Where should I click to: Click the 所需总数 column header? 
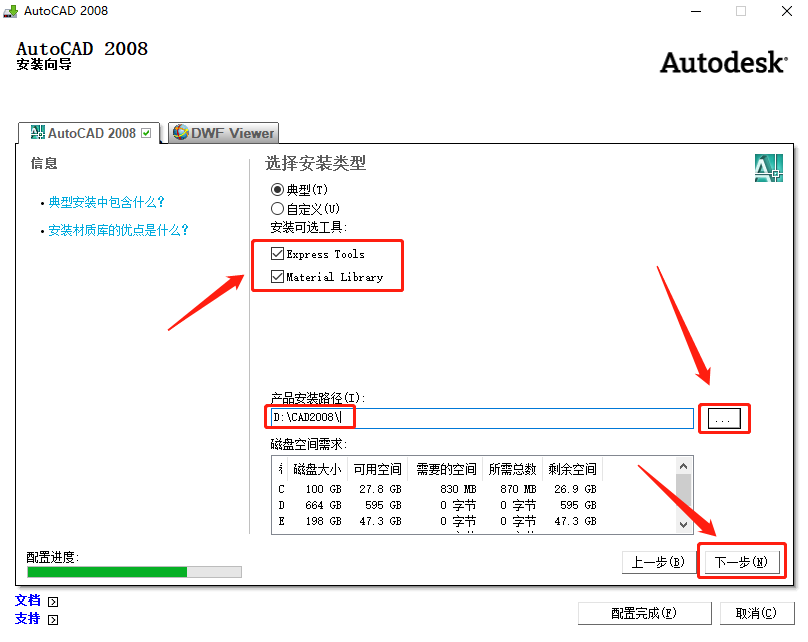click(x=513, y=469)
